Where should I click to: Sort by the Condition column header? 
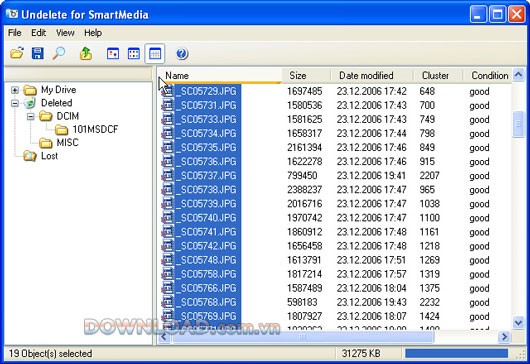pyautogui.click(x=487, y=75)
